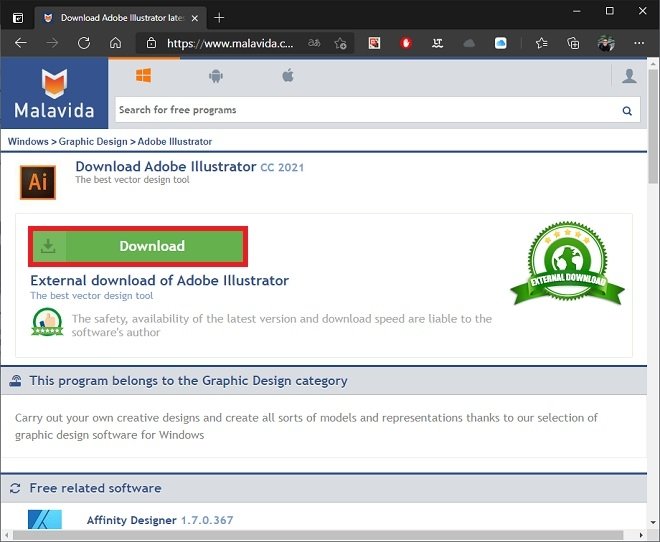The height and width of the screenshot is (542, 660).
Task: Click the Download Adobe Illustrator heading
Action: tap(189, 167)
